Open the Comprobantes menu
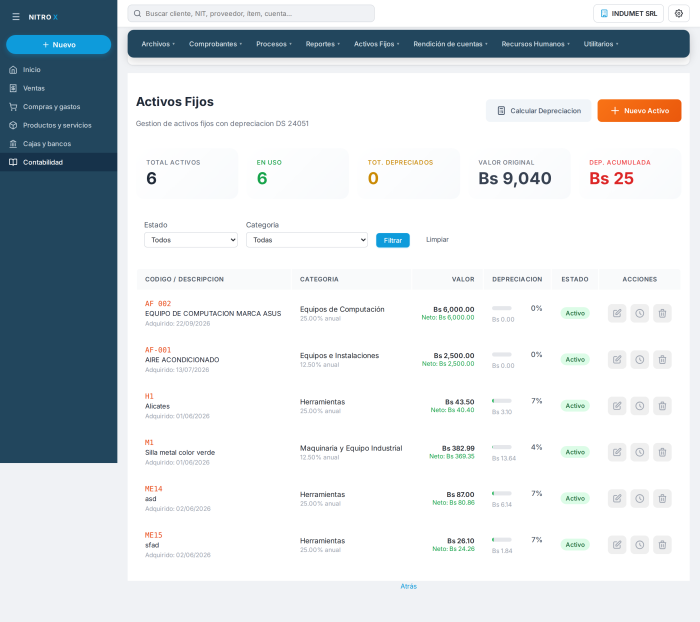 (215, 44)
